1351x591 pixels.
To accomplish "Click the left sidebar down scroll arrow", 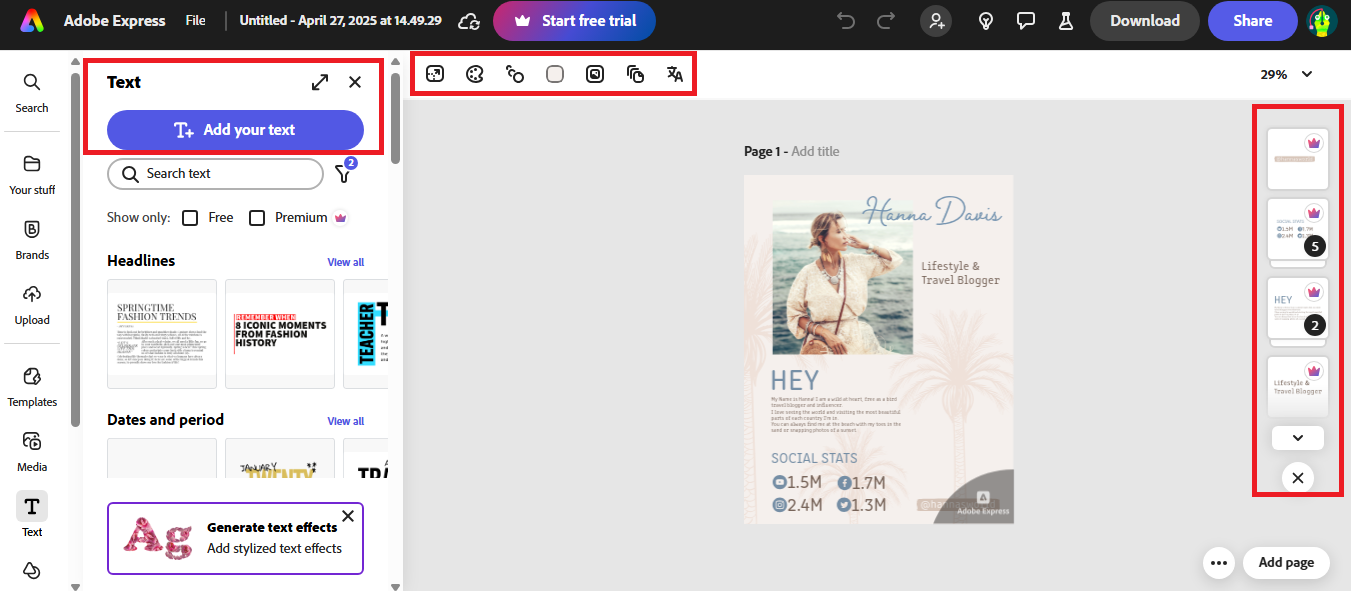I will pyautogui.click(x=76, y=586).
